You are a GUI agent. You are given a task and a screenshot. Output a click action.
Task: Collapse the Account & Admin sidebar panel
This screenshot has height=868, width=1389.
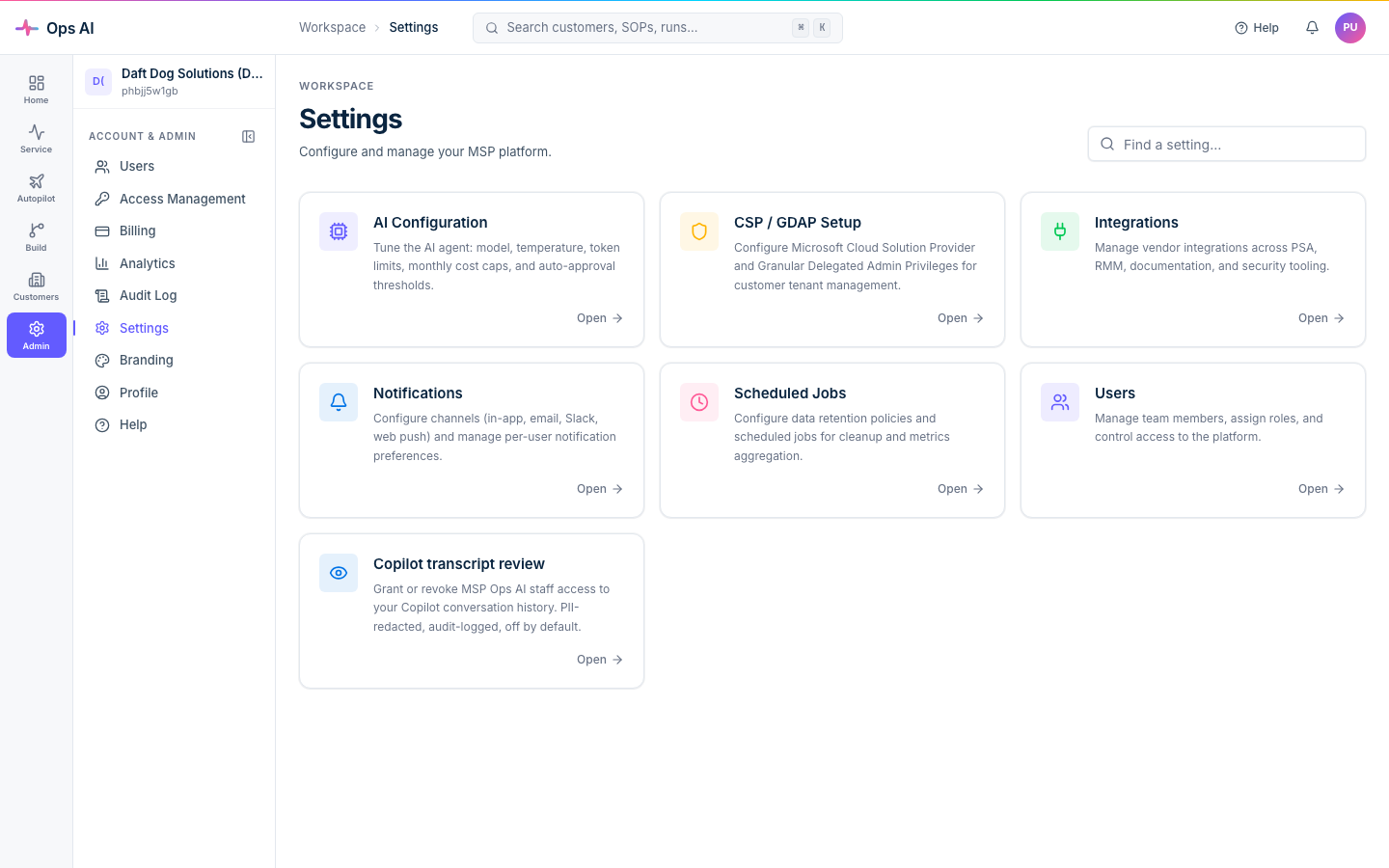pos(248,136)
